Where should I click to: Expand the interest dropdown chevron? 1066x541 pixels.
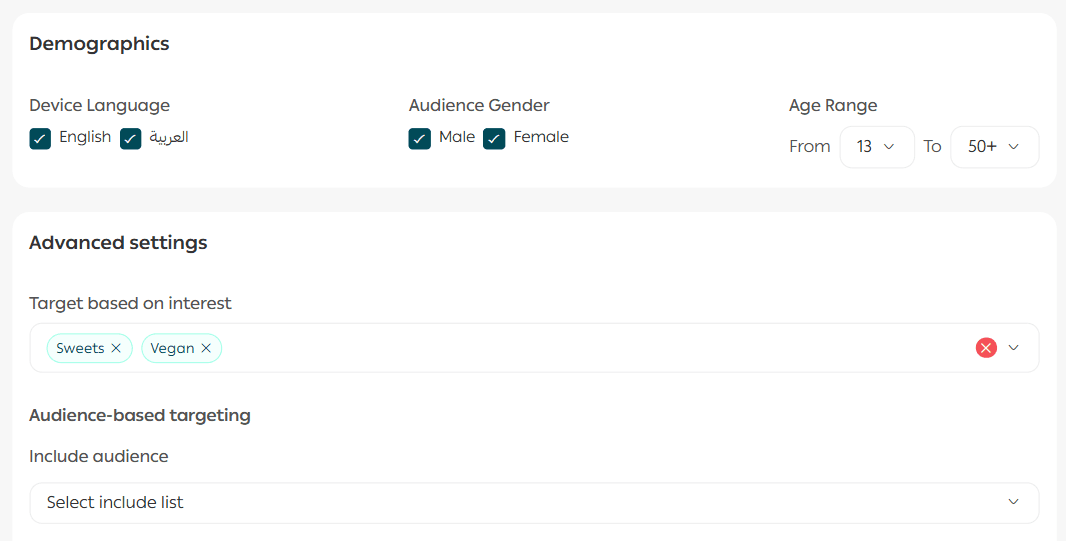(x=1013, y=348)
